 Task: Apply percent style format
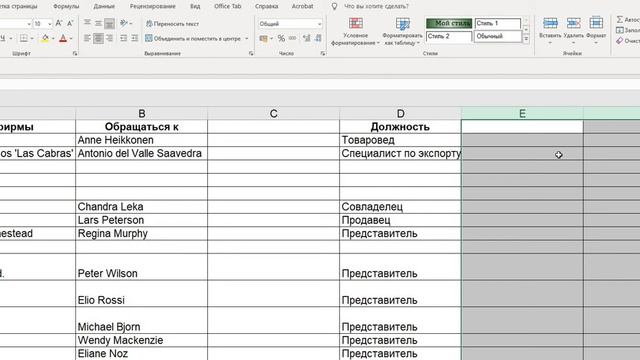point(281,39)
